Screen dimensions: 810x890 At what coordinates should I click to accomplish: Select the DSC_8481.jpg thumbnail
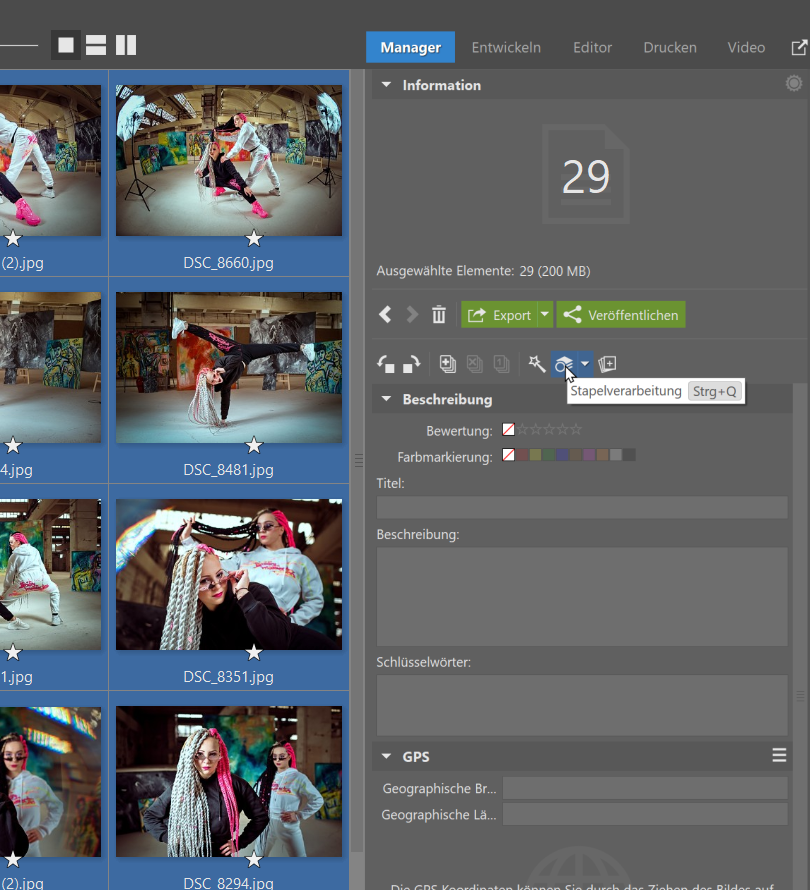(x=228, y=368)
